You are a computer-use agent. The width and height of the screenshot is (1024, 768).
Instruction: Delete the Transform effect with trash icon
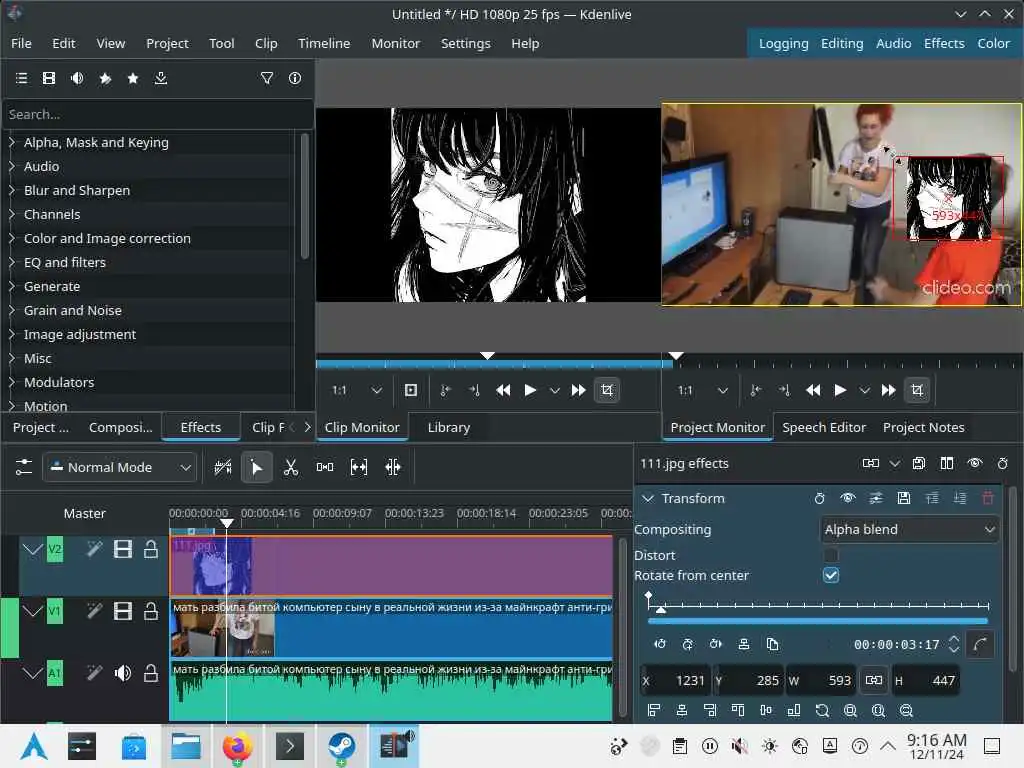988,498
